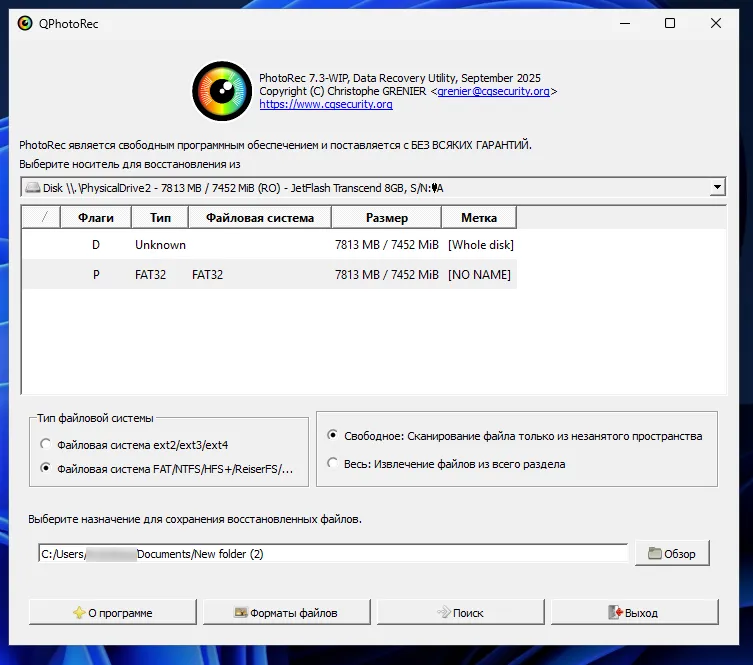This screenshot has height=665, width=753.
Task: Click the destination folder path field
Action: coord(332,553)
